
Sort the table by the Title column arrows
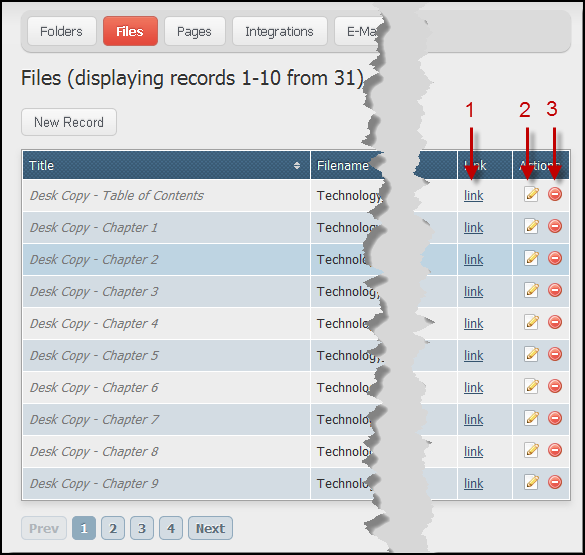click(x=297, y=165)
